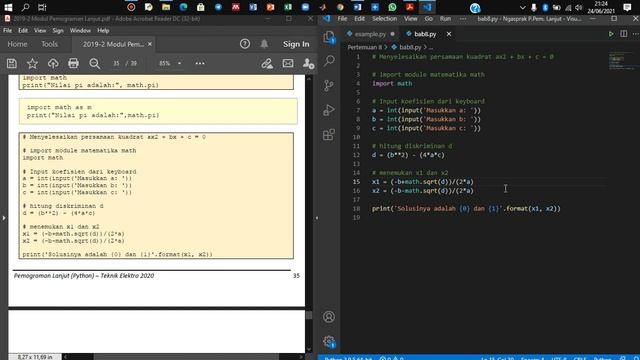Run the Python file with the play icon
640x360 pixels.
point(611,34)
